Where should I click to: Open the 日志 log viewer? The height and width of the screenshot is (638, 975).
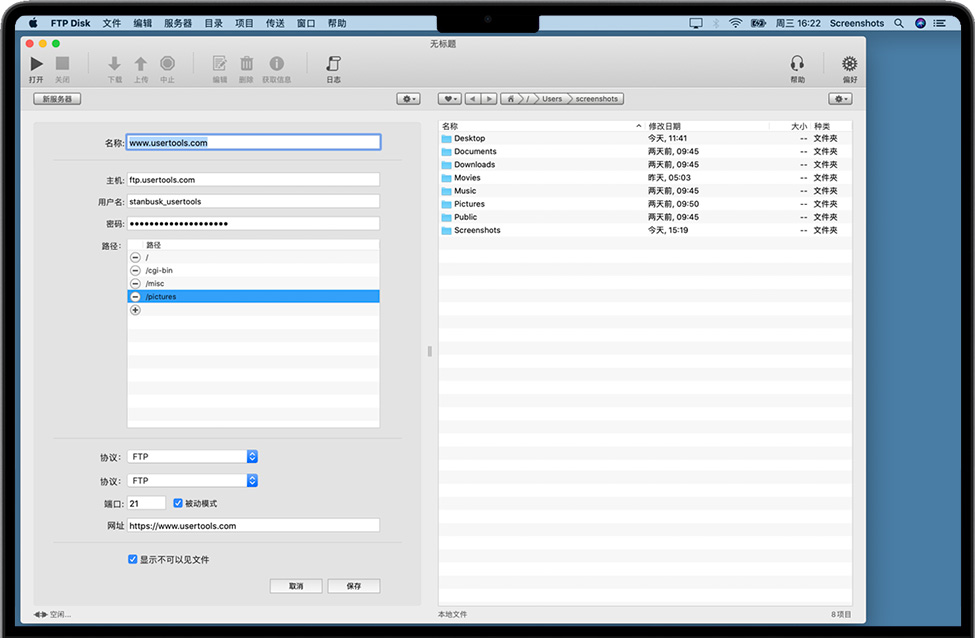(333, 64)
